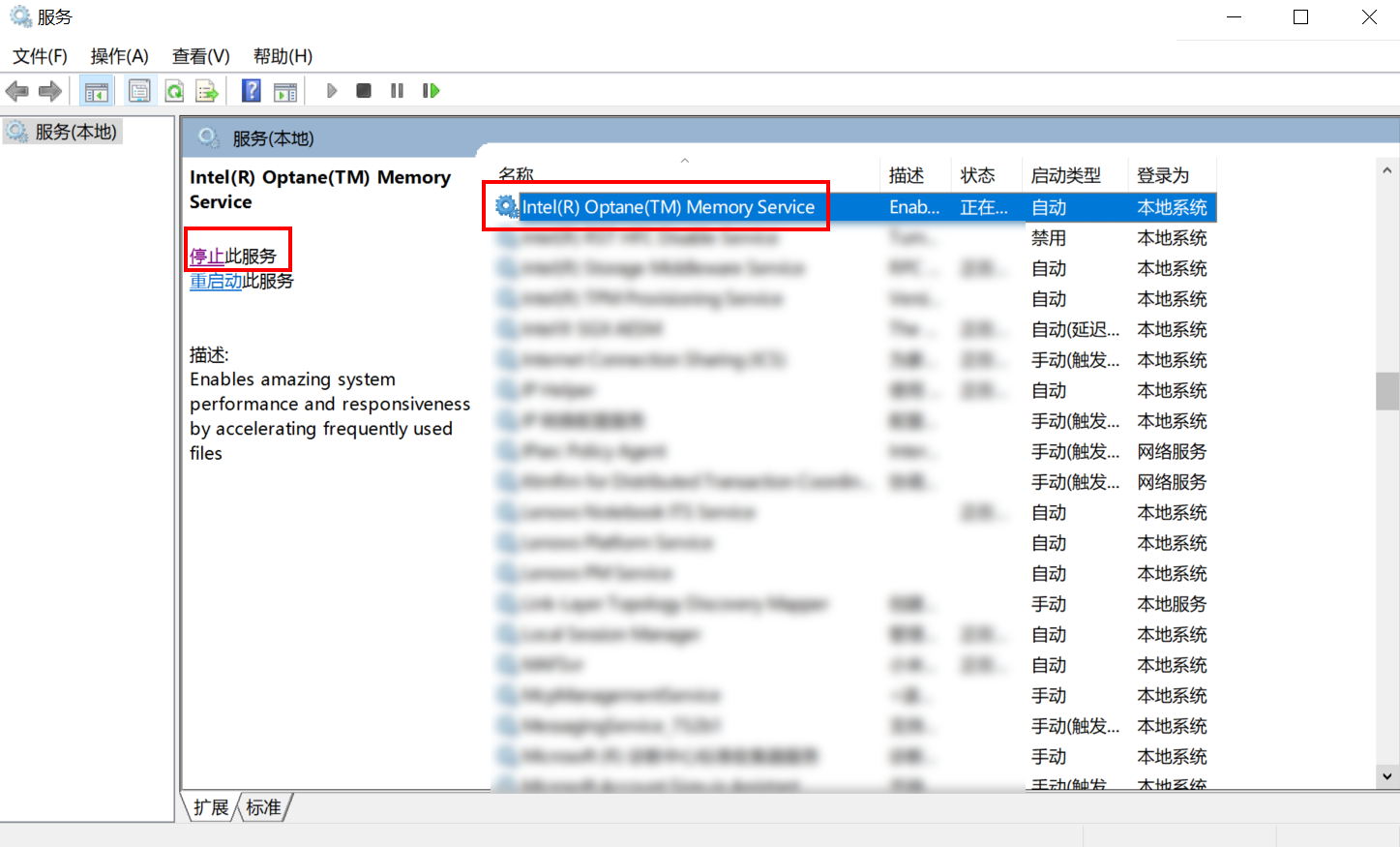Open the Properties toolbar icon
Screen dimensions: 1400x847
click(139, 91)
